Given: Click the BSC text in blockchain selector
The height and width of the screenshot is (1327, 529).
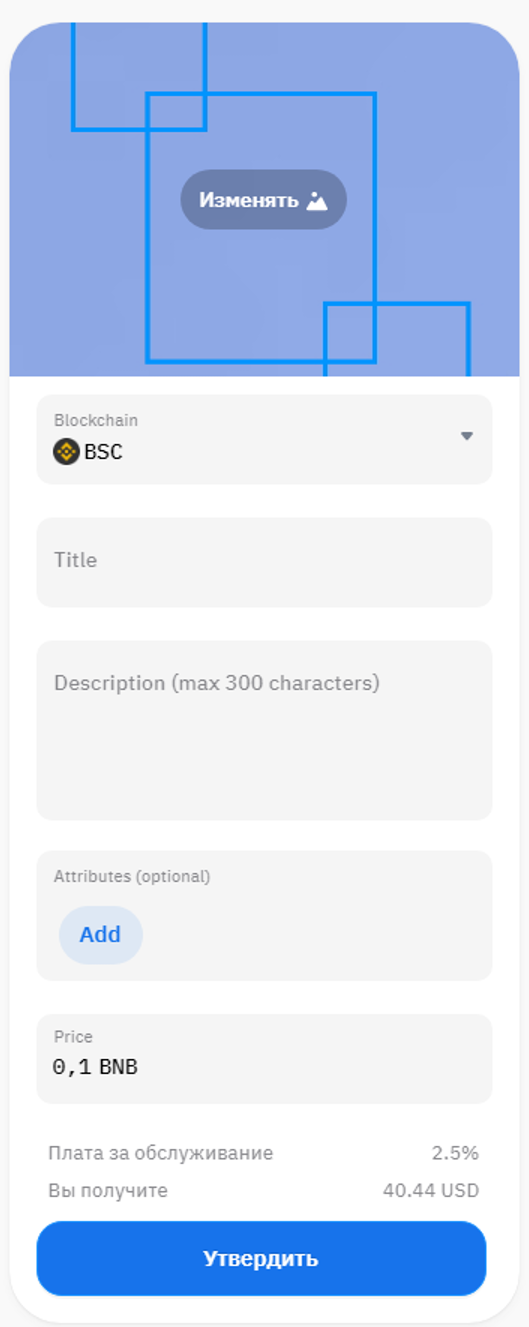Looking at the screenshot, I should [103, 452].
